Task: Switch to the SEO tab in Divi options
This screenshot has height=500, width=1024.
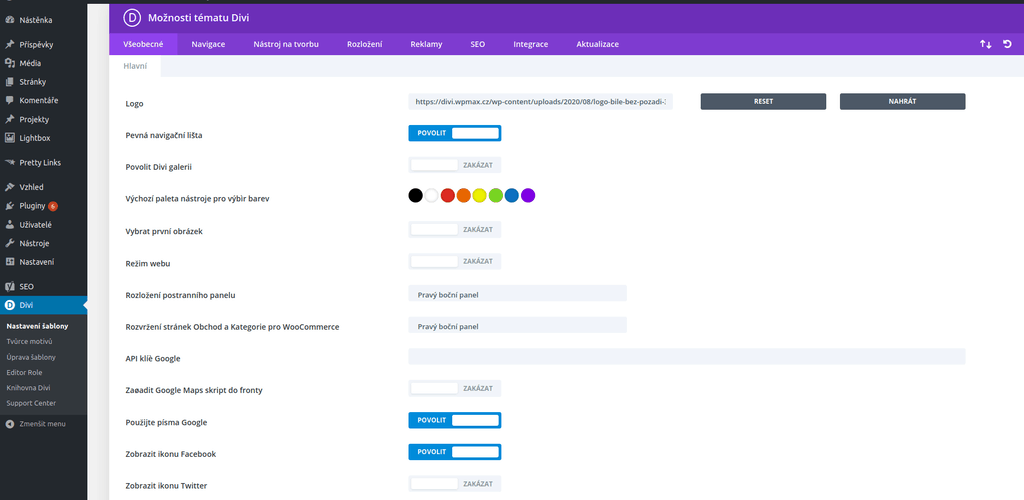Action: tap(477, 44)
